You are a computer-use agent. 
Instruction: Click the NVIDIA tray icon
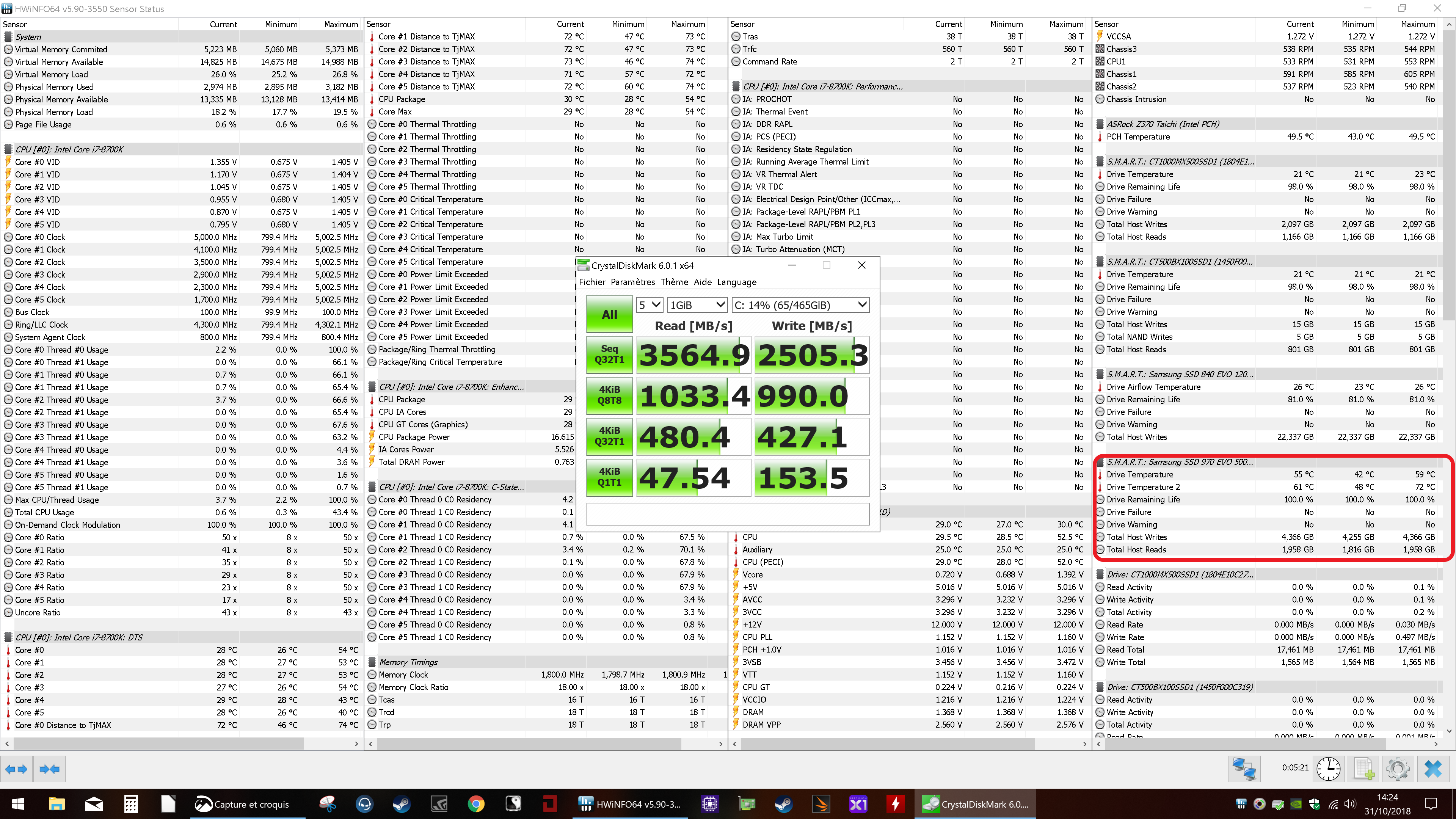[x=1296, y=804]
